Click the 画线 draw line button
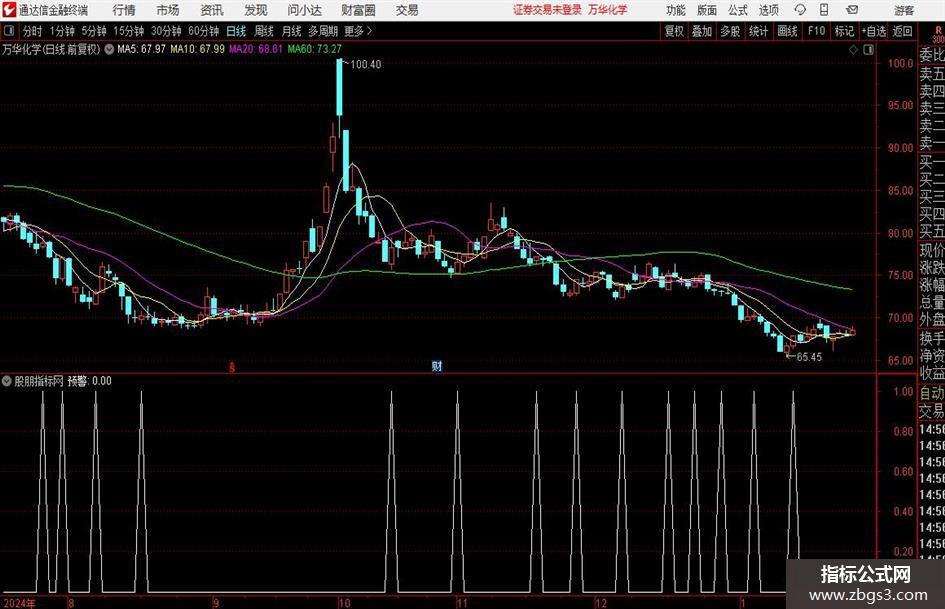Image resolution: width=945 pixels, height=609 pixels. (788, 31)
